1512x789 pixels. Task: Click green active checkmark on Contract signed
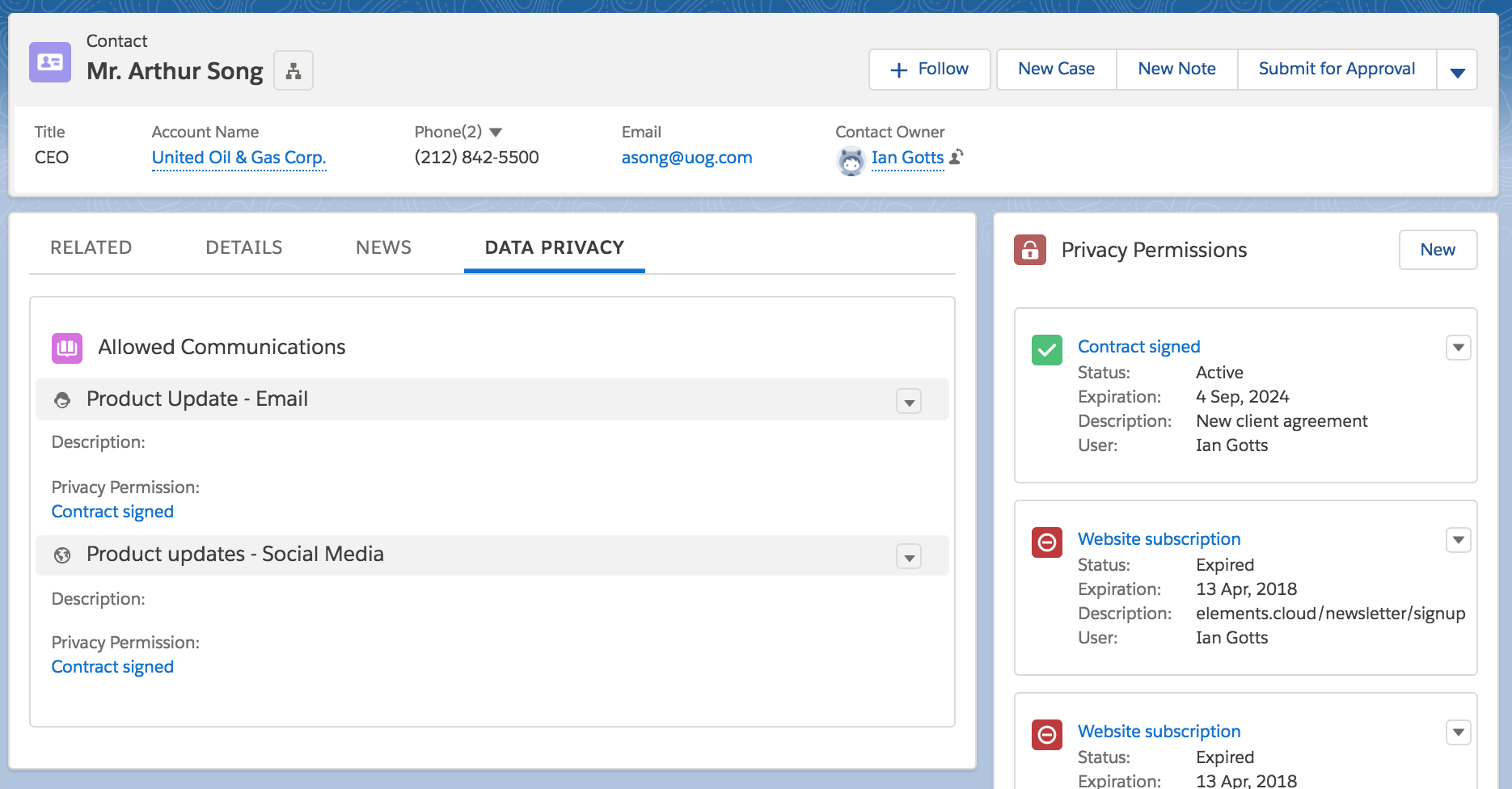(x=1047, y=350)
